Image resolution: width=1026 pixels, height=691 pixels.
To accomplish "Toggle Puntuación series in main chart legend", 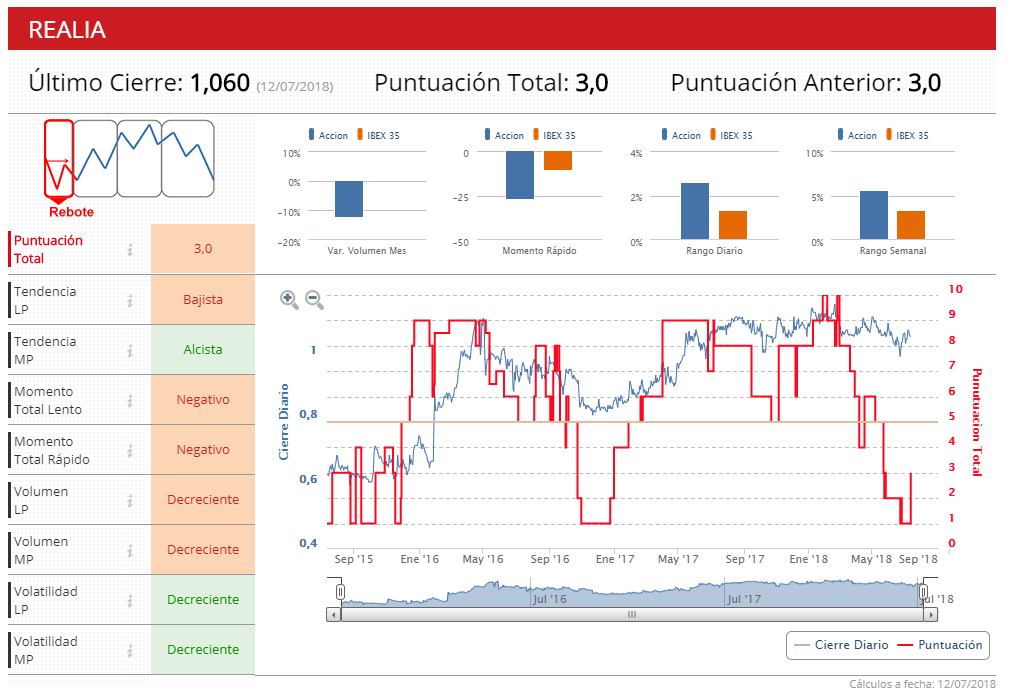I will tap(940, 645).
